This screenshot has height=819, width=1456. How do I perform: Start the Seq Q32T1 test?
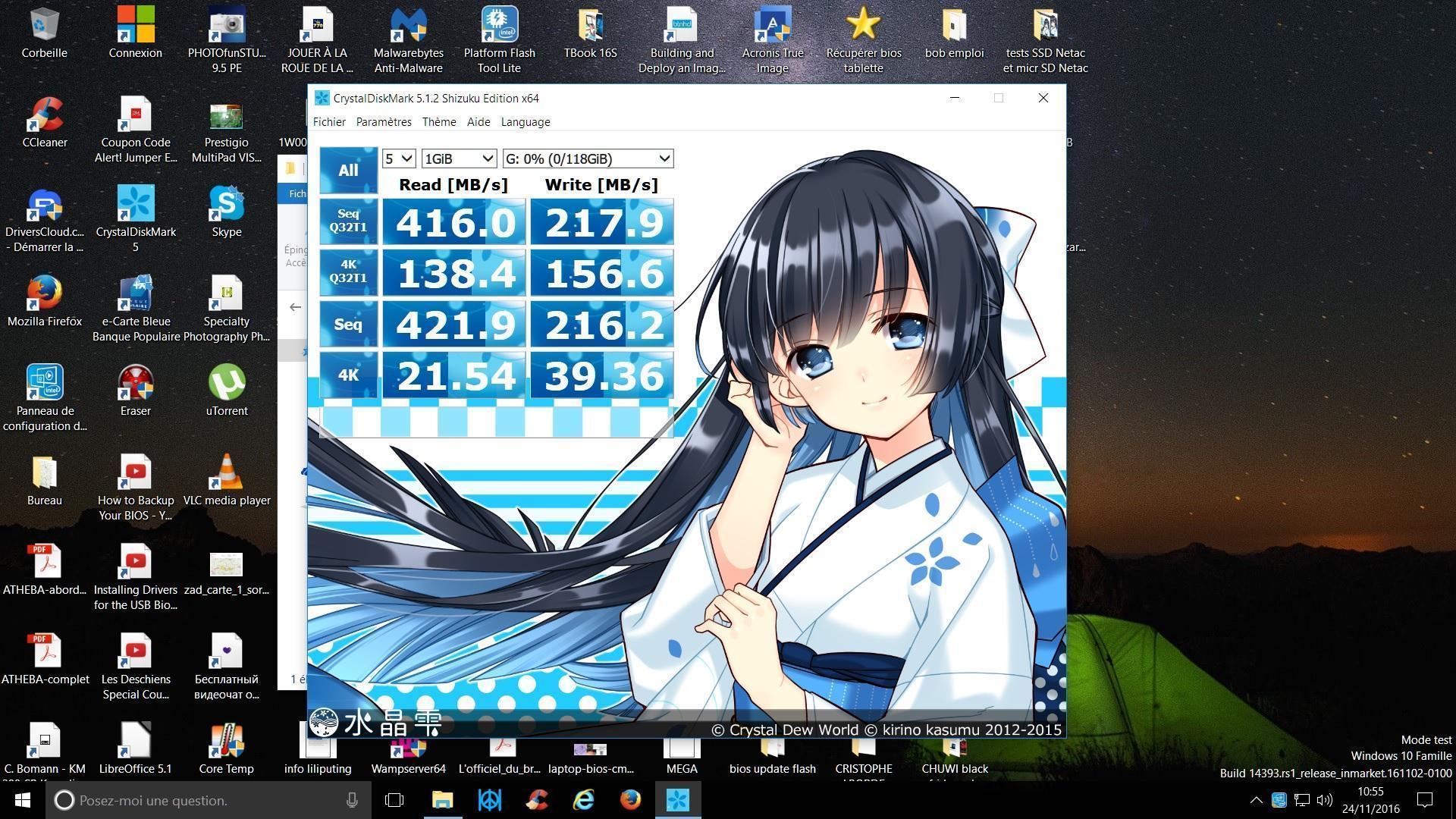[x=348, y=221]
